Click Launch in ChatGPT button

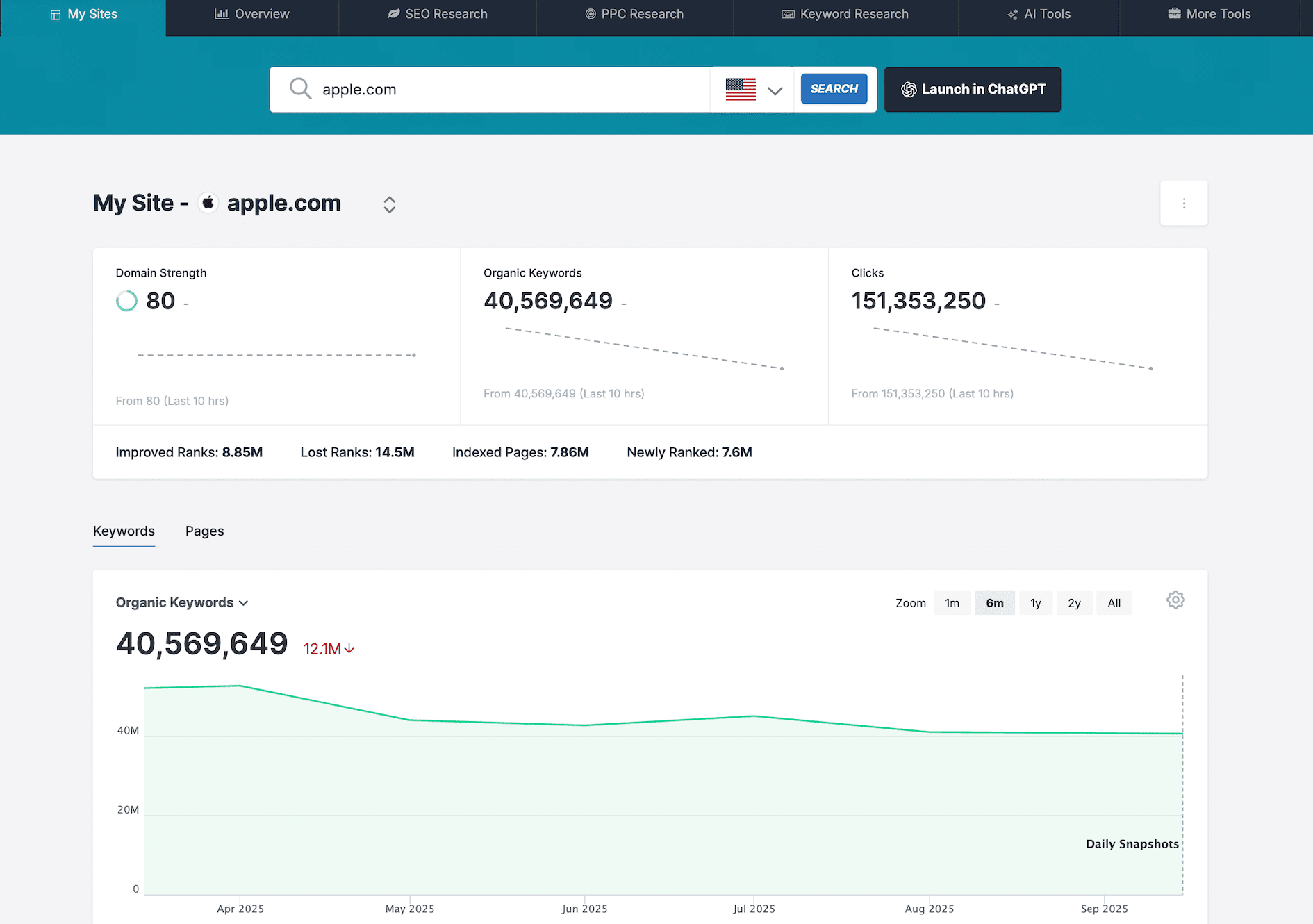972,90
